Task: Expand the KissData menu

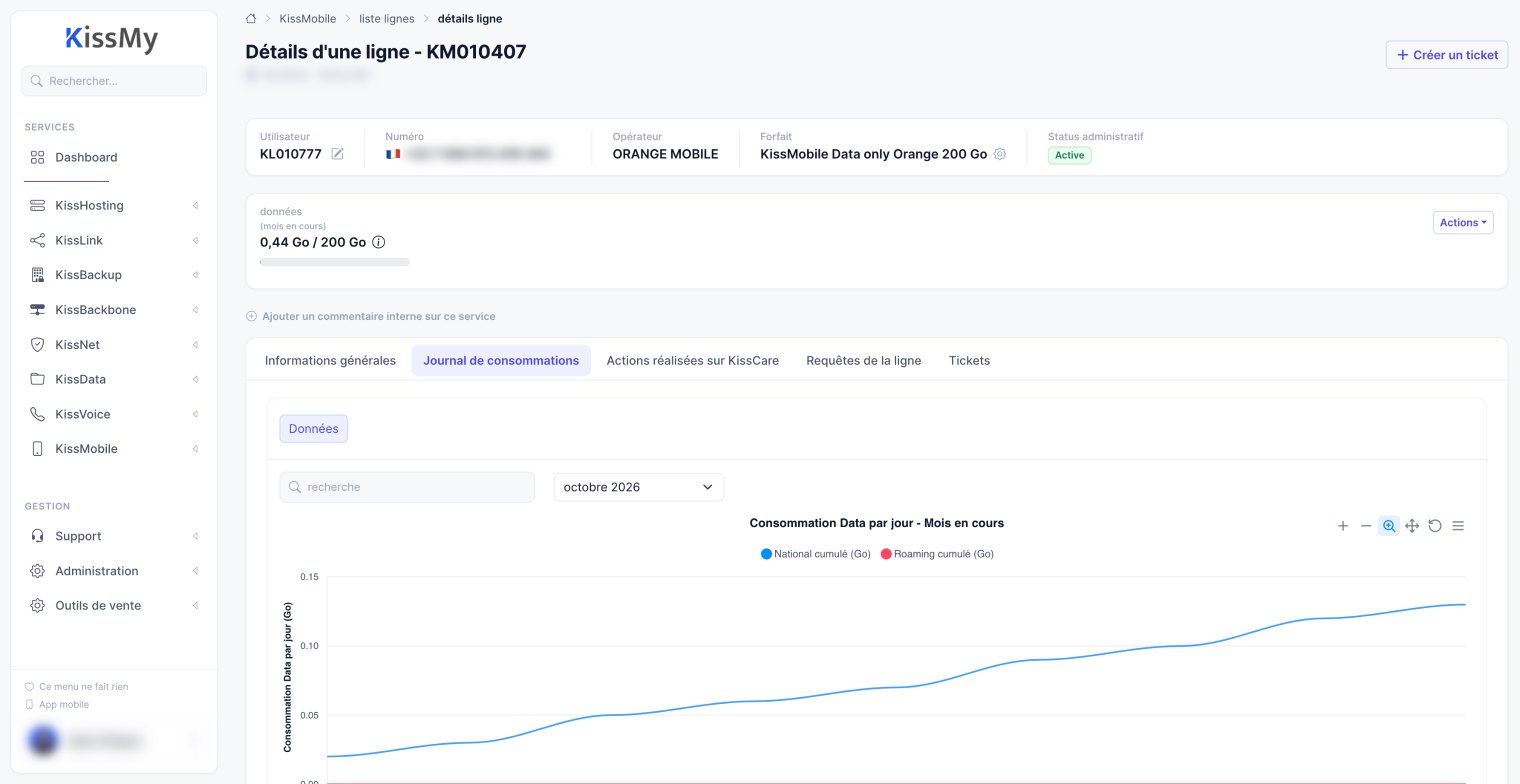Action: point(114,380)
